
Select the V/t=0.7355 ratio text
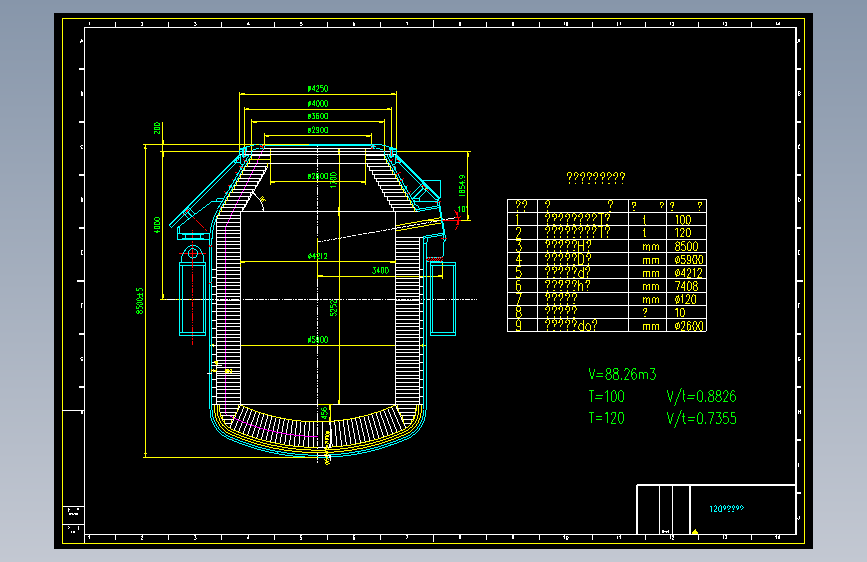[x=701, y=418]
